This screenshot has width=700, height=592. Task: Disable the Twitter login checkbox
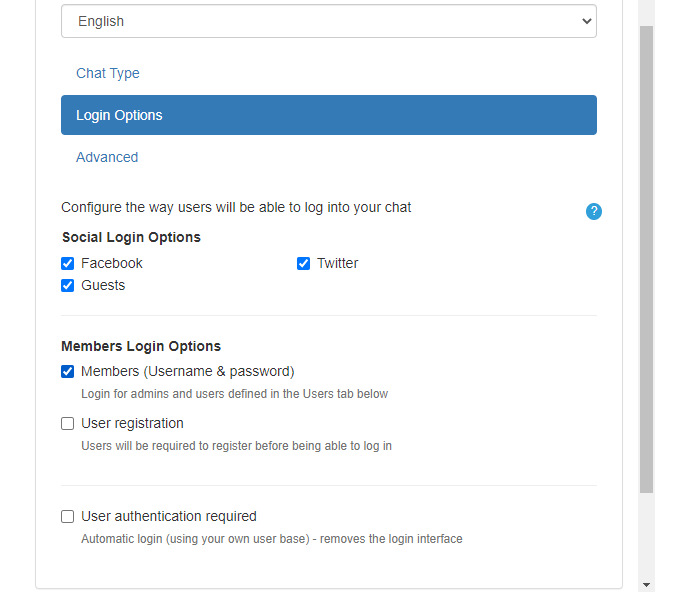pyautogui.click(x=304, y=264)
